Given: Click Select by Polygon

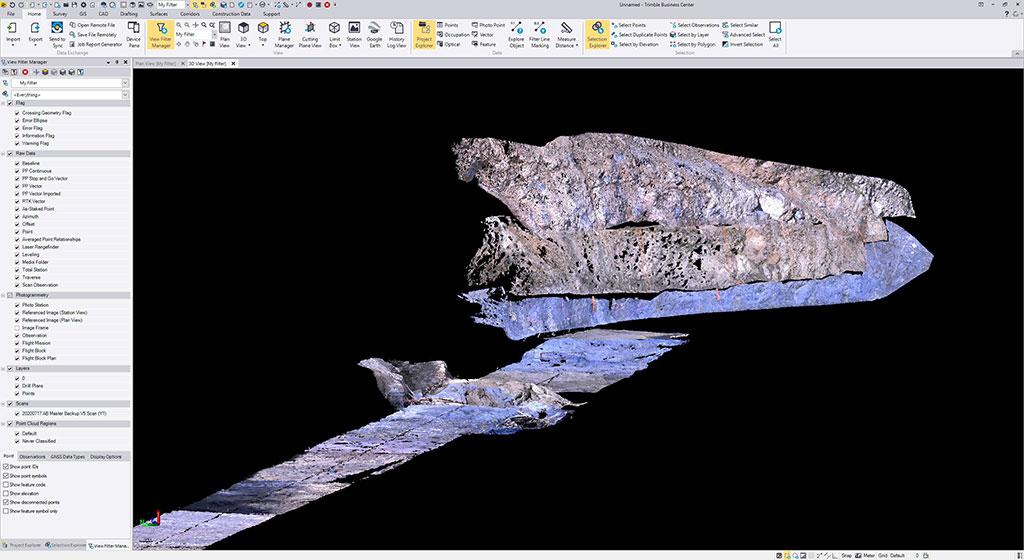Looking at the screenshot, I should point(692,44).
